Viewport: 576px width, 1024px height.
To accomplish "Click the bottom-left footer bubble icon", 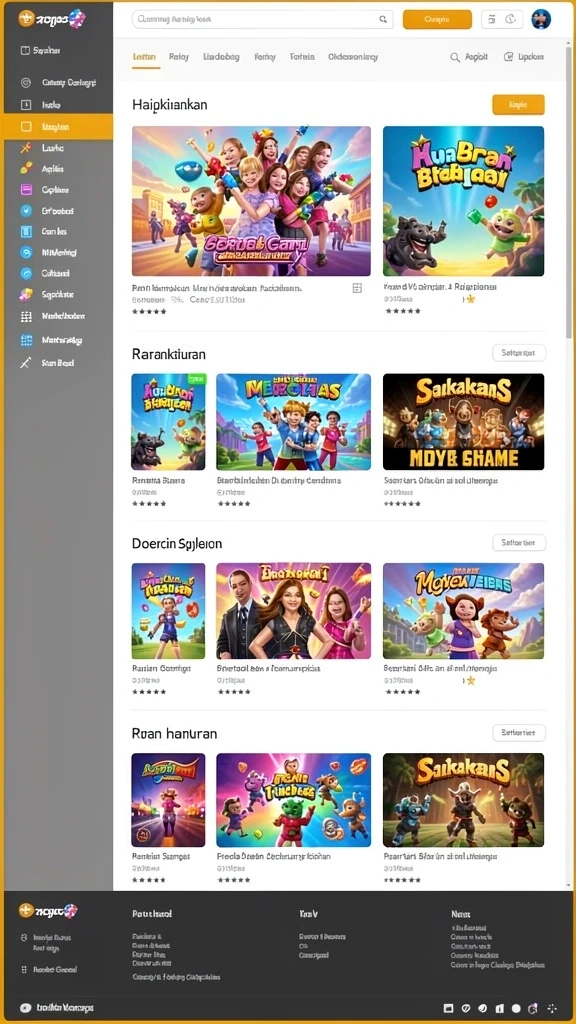I will pyautogui.click(x=25, y=1008).
